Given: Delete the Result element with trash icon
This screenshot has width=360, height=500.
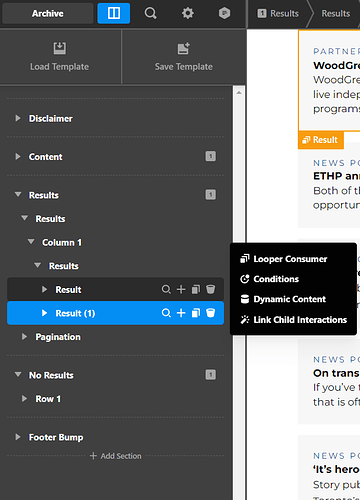Looking at the screenshot, I should point(210,289).
